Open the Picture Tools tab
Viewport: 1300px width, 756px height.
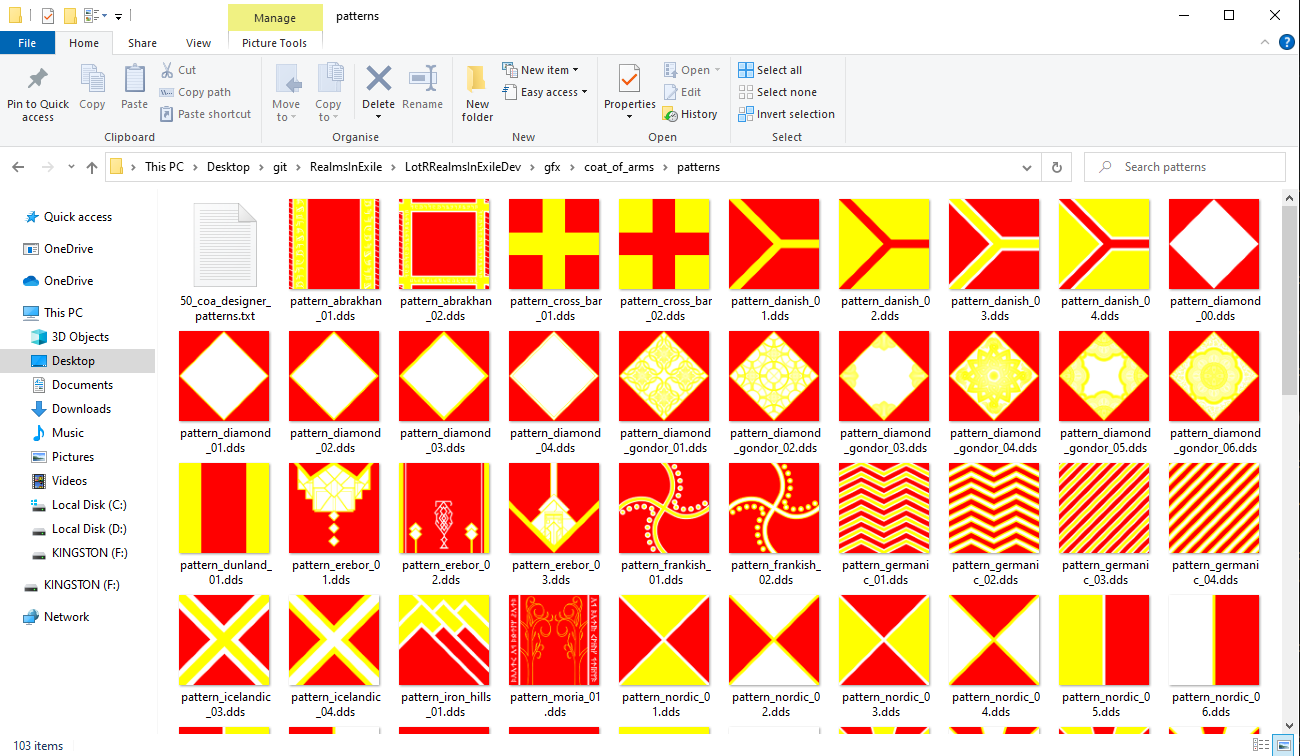275,43
